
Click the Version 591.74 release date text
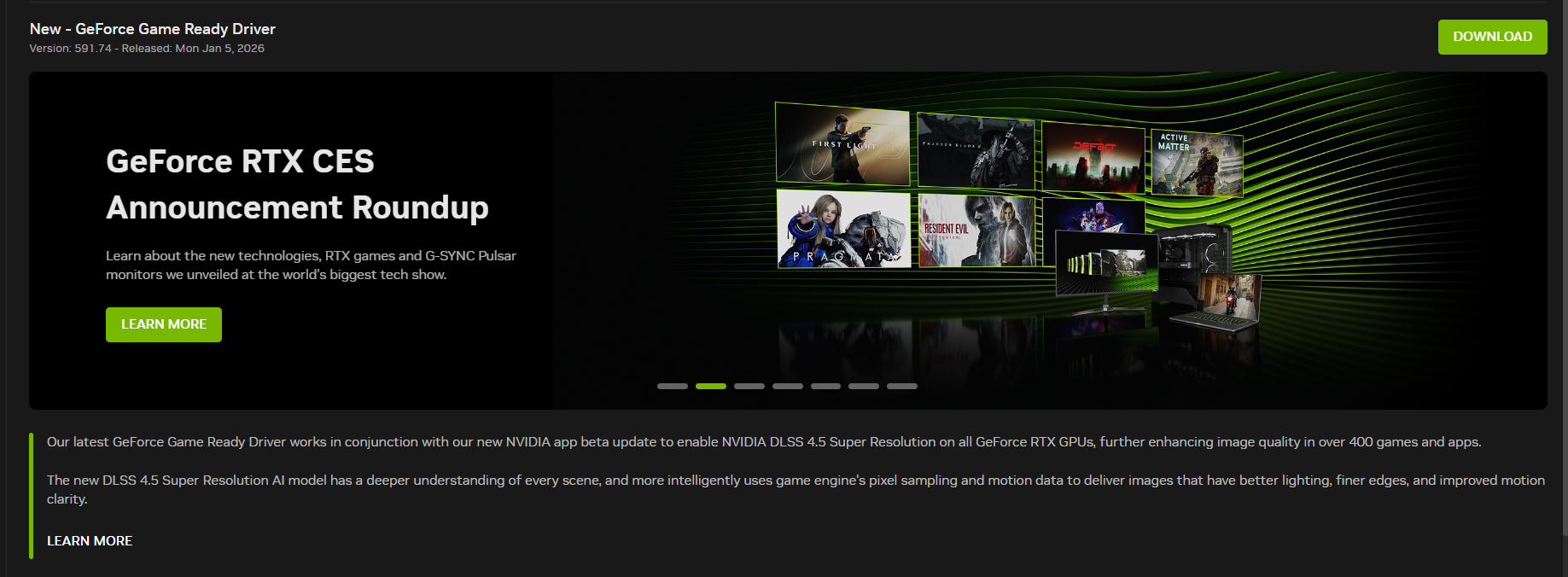click(x=147, y=49)
